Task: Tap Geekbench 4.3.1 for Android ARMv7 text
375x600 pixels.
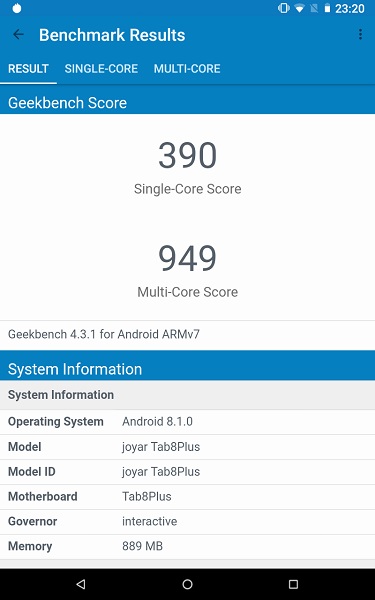Action: point(104,334)
